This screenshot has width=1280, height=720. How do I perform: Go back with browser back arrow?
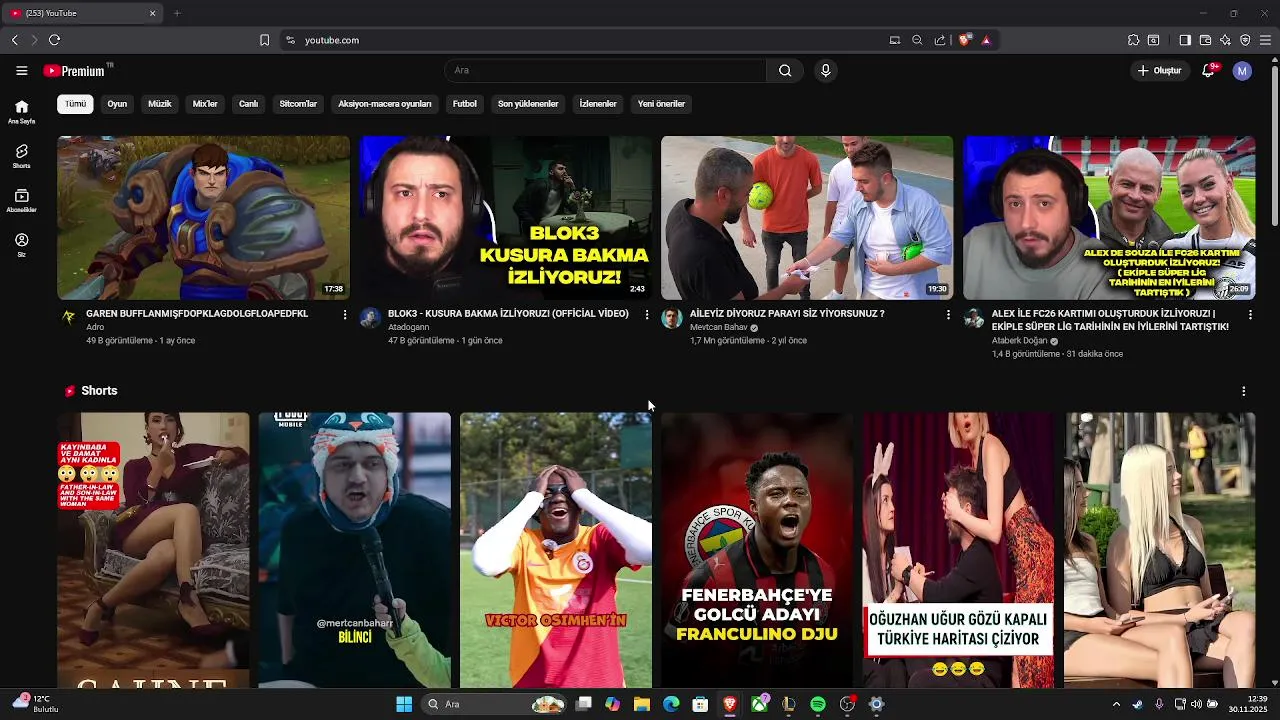pos(15,40)
